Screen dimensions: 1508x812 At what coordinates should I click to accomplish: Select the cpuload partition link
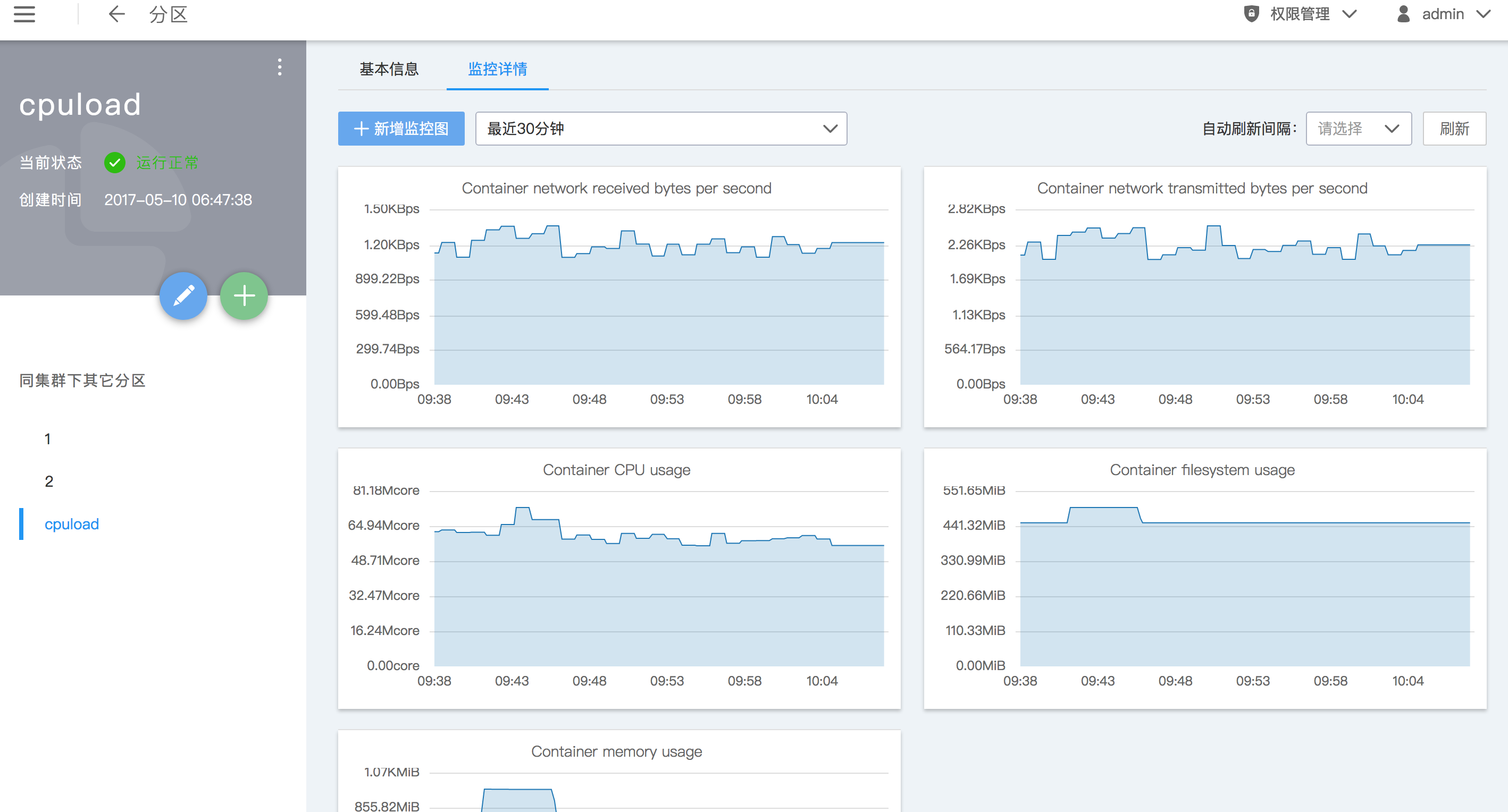tap(71, 524)
